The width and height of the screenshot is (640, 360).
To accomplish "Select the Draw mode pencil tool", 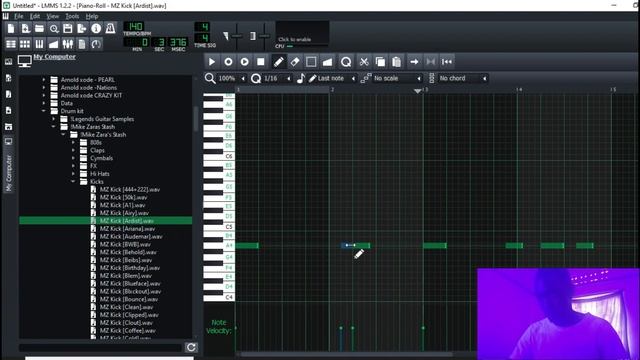I will click(x=278, y=62).
